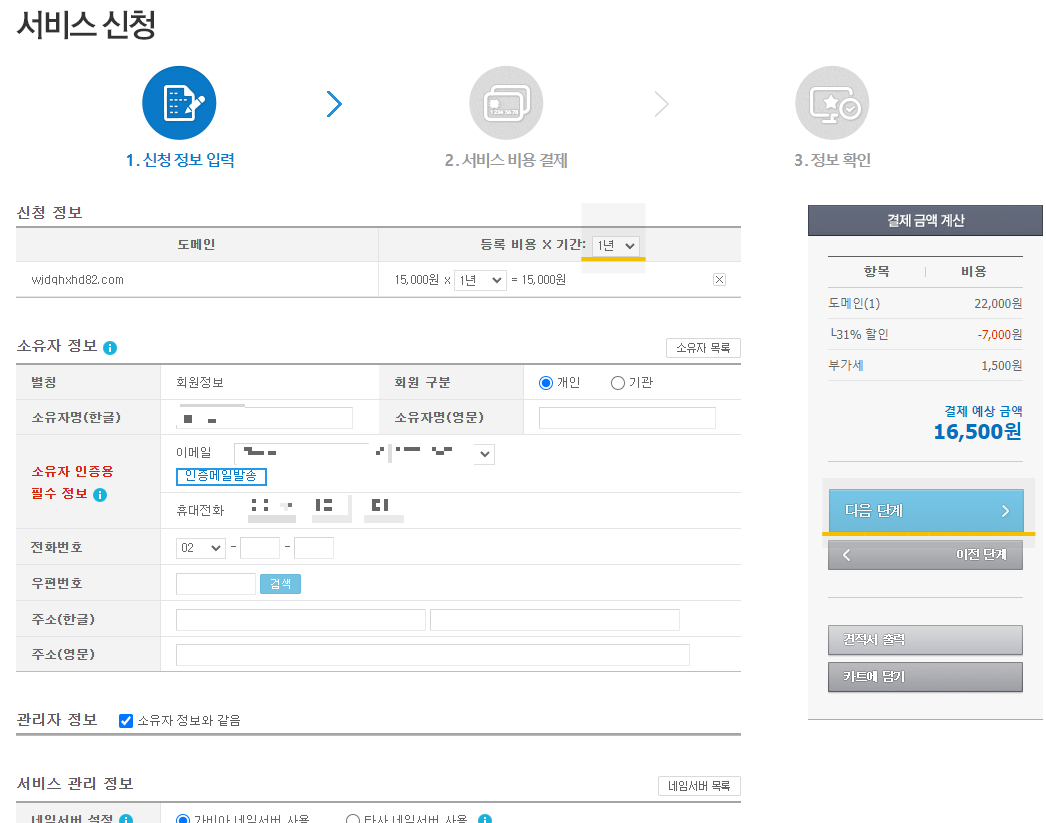
Task: Click 카트에 담기 button
Action: point(925,677)
